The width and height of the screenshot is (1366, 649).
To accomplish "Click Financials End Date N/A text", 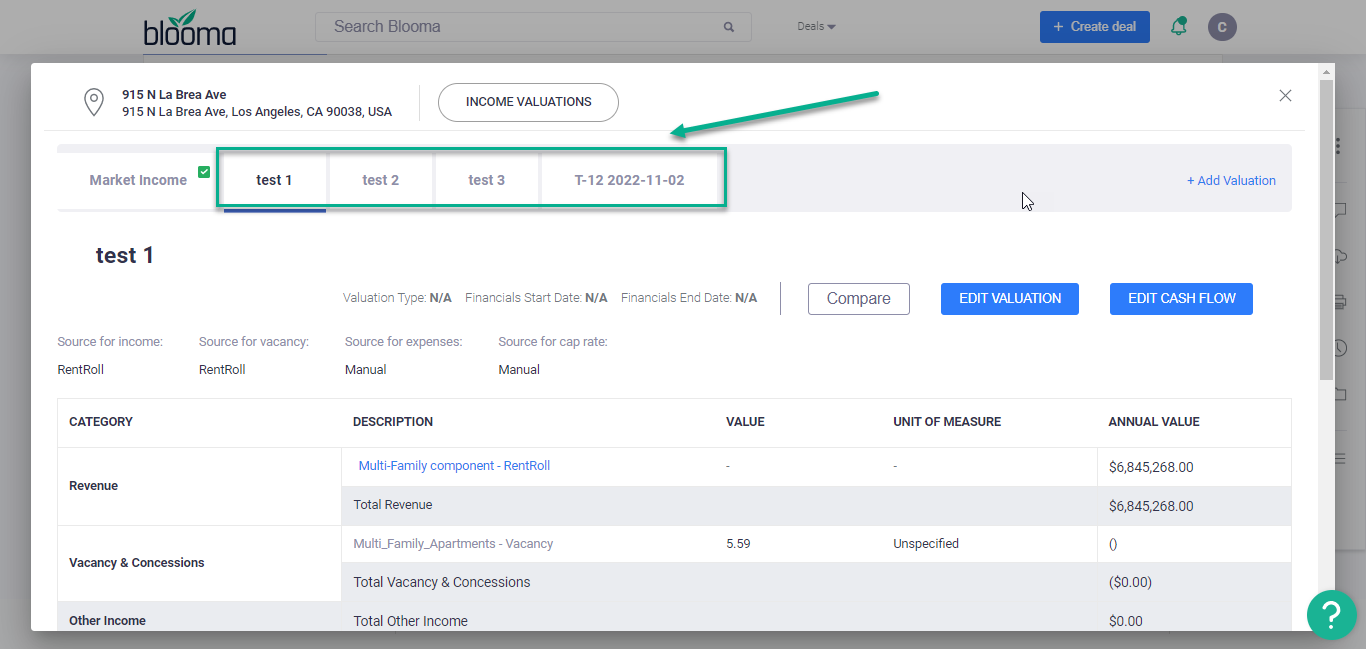I will (x=689, y=298).
